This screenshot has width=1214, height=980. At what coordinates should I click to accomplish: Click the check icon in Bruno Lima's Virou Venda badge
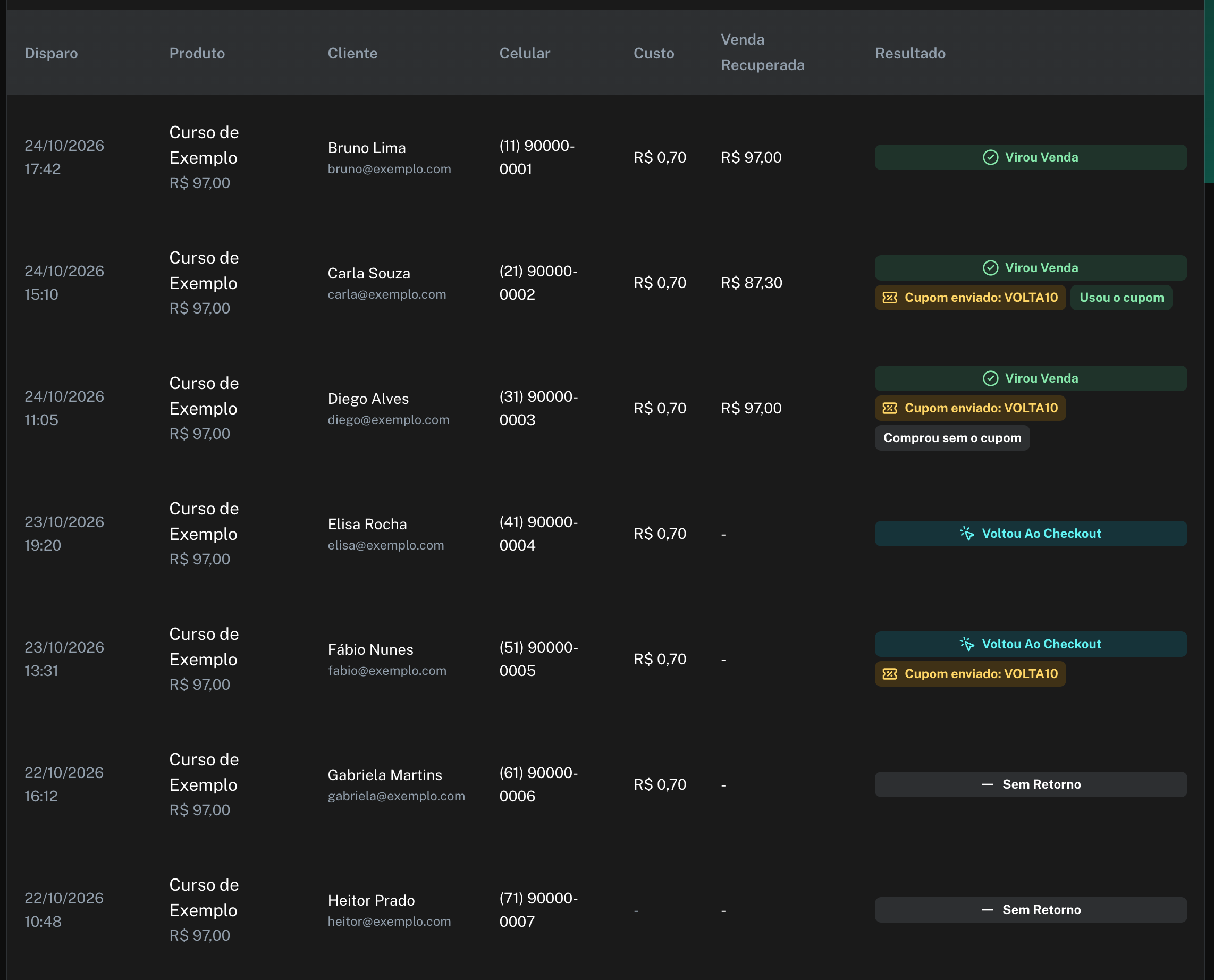click(x=990, y=157)
